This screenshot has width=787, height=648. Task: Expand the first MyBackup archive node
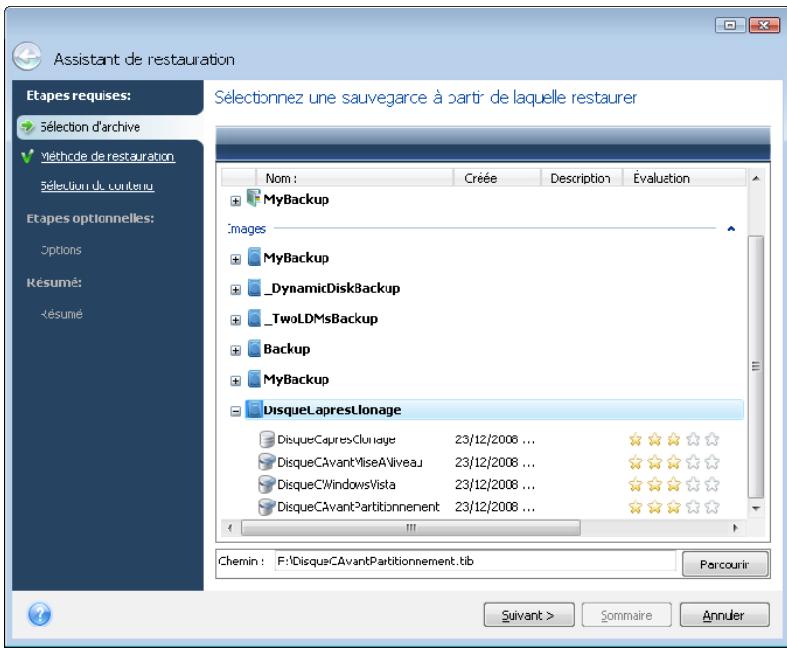point(235,201)
